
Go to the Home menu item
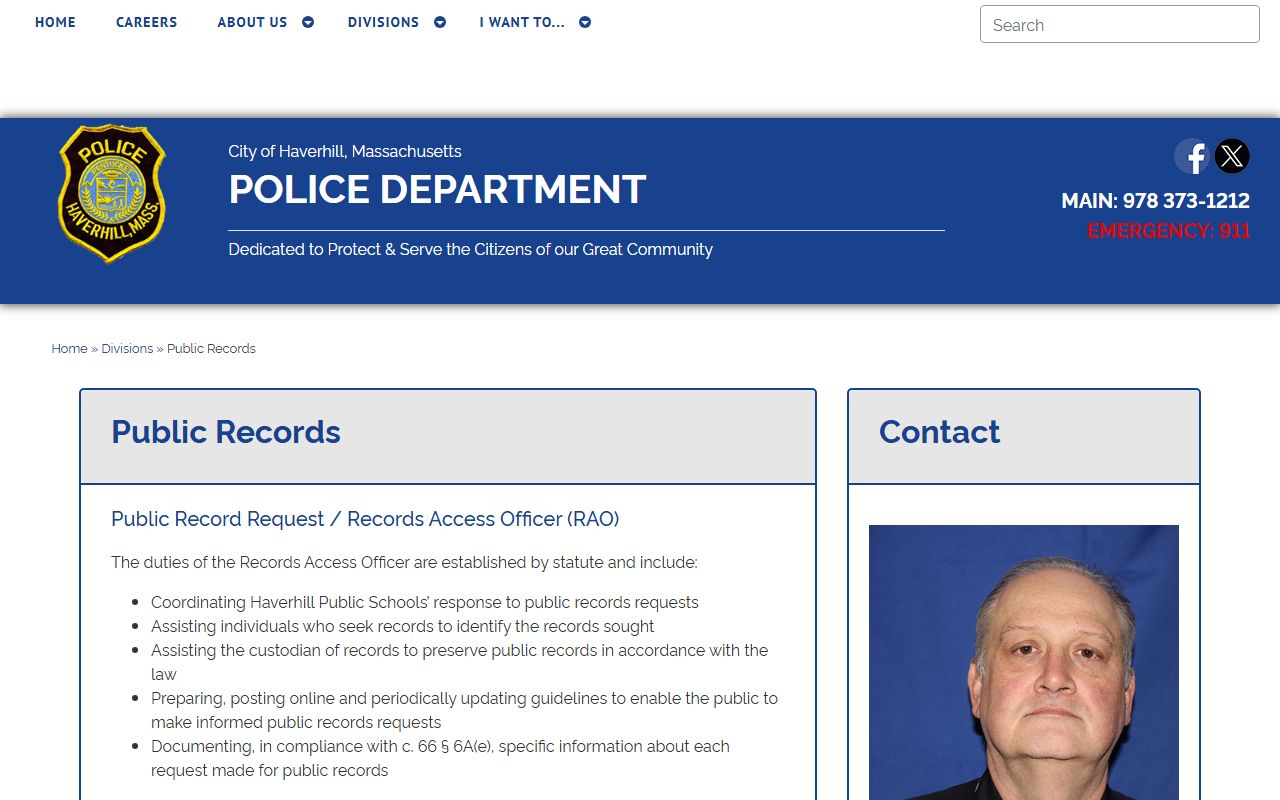coord(55,22)
